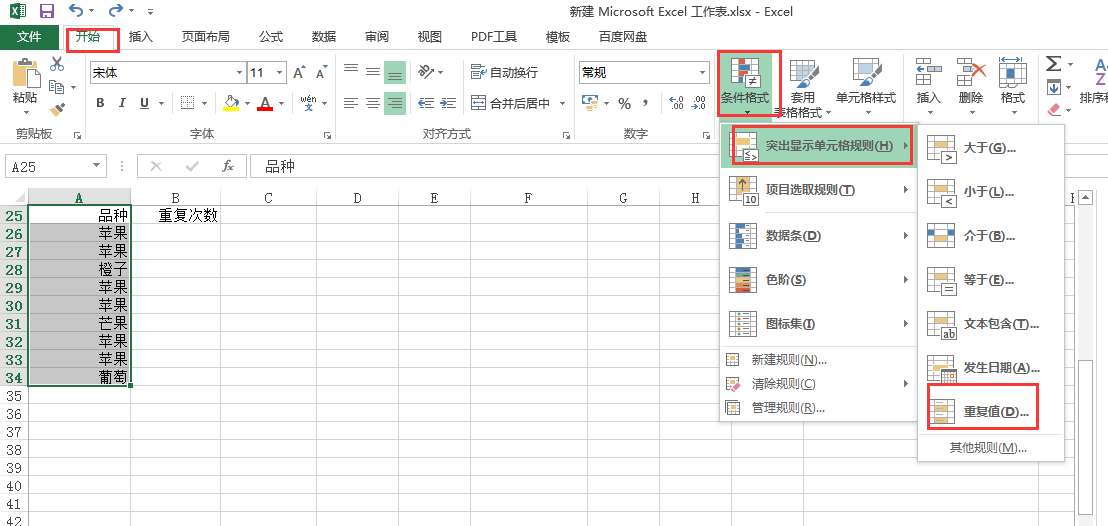Open 单元格样式 cell styles
The width and height of the screenshot is (1108, 526).
(x=866, y=86)
